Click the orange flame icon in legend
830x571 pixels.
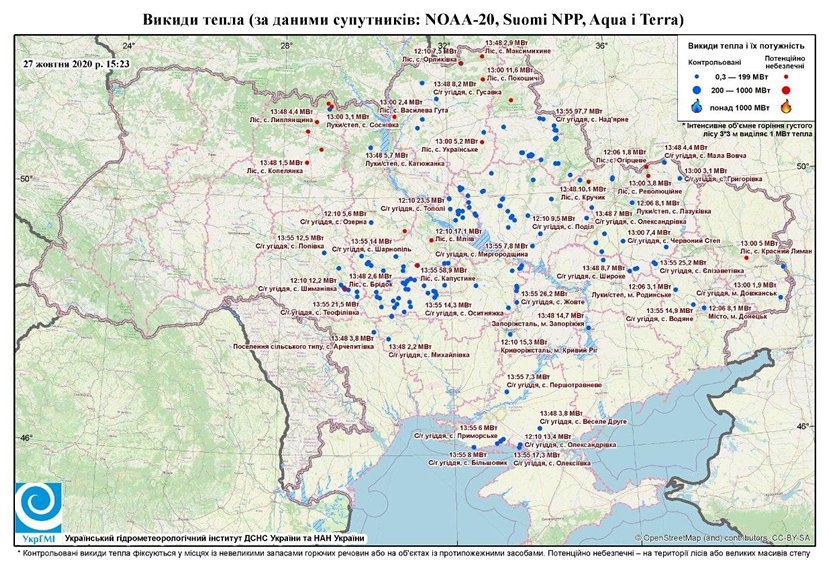pos(788,105)
